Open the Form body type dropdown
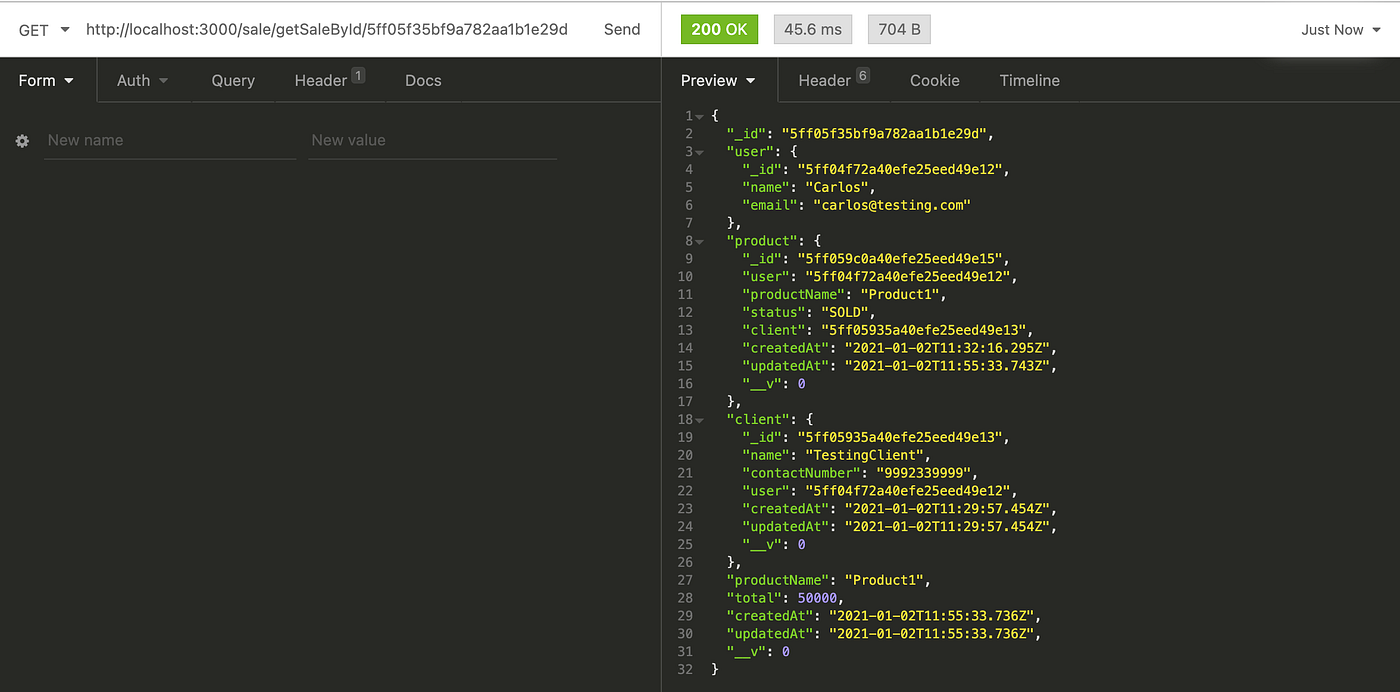 [46, 80]
